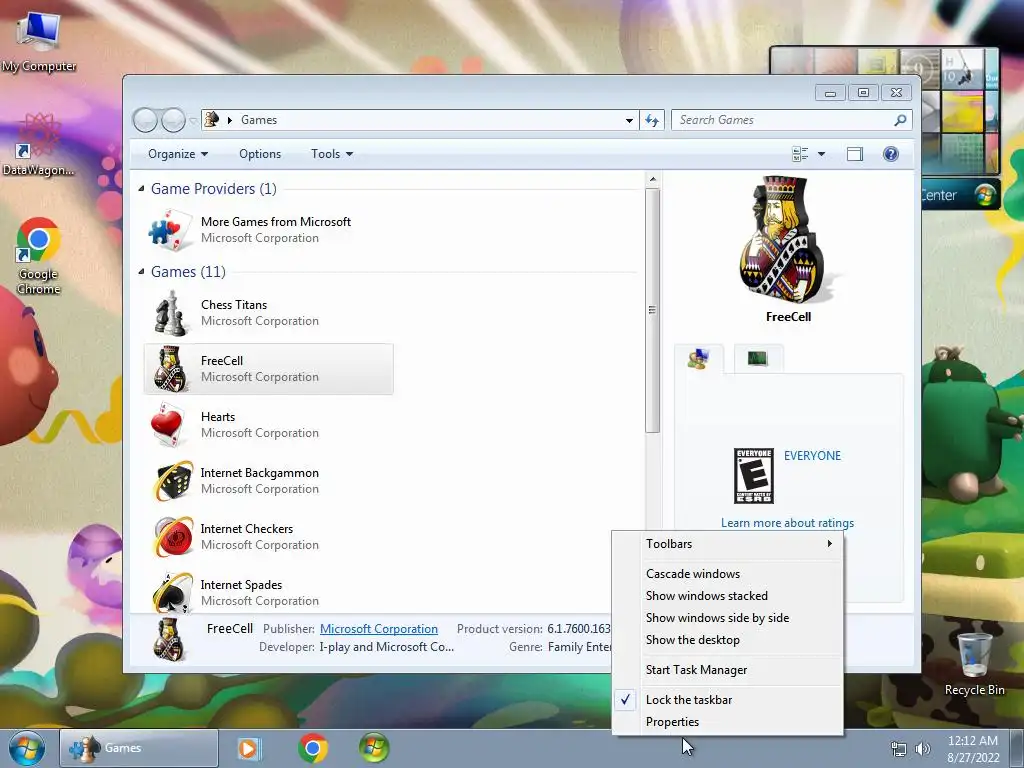Open the DataWagon desktop shortcut

coord(39,145)
